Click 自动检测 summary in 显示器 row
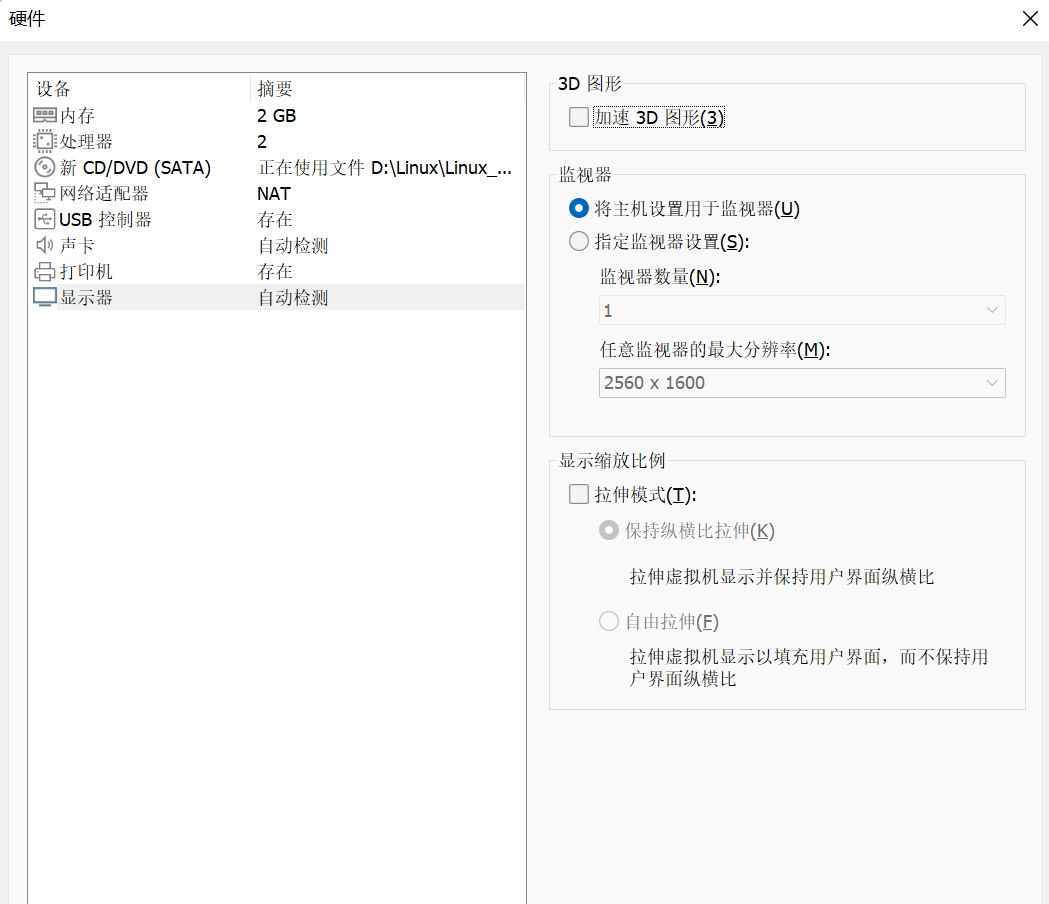The width and height of the screenshot is (1049, 904). [x=293, y=298]
